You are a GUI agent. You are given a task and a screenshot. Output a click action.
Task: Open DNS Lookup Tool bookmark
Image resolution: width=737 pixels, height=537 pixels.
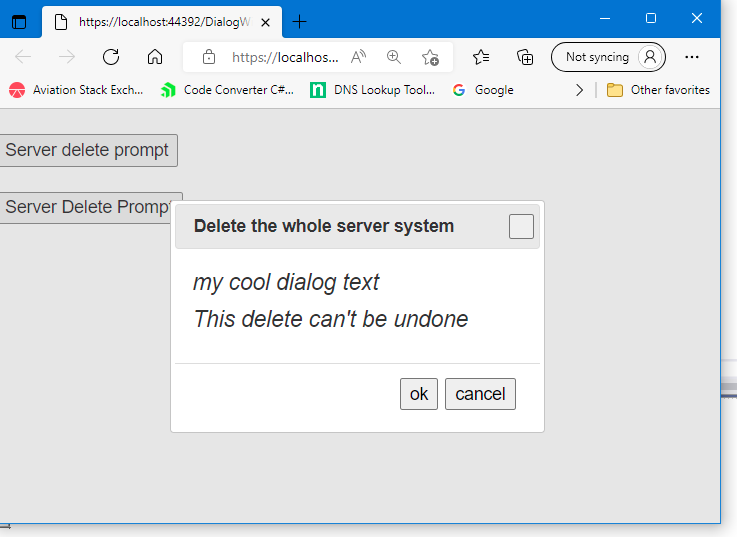[x=373, y=90]
